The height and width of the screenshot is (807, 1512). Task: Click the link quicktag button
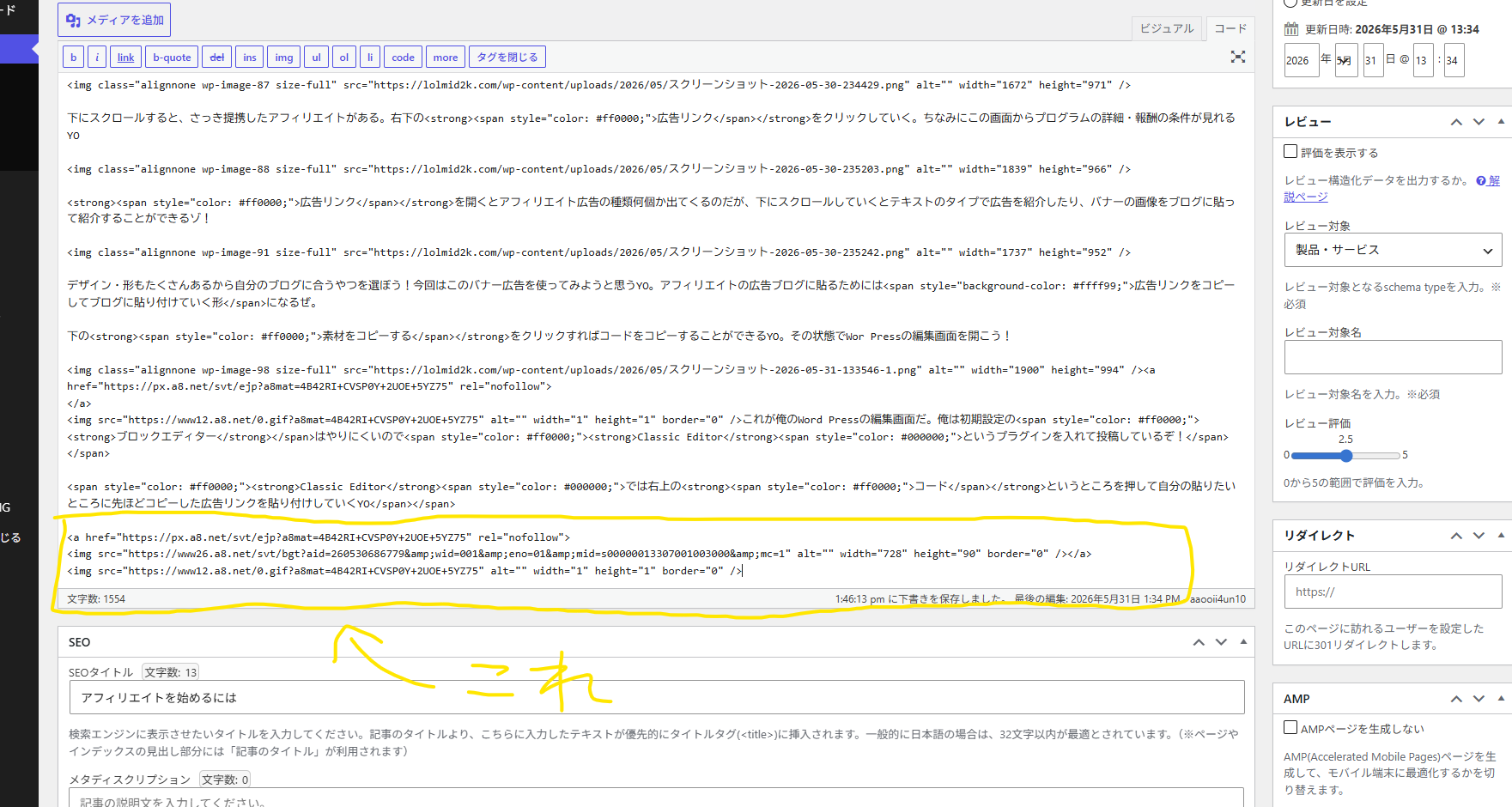[x=126, y=58]
